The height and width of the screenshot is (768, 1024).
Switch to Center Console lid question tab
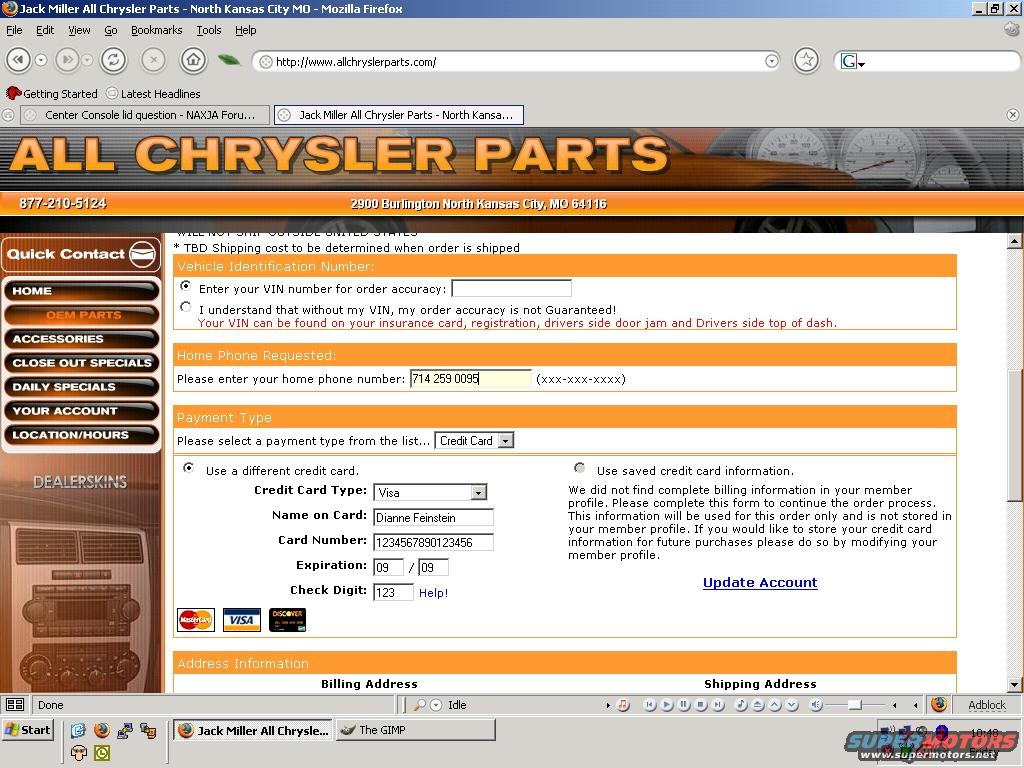click(145, 115)
